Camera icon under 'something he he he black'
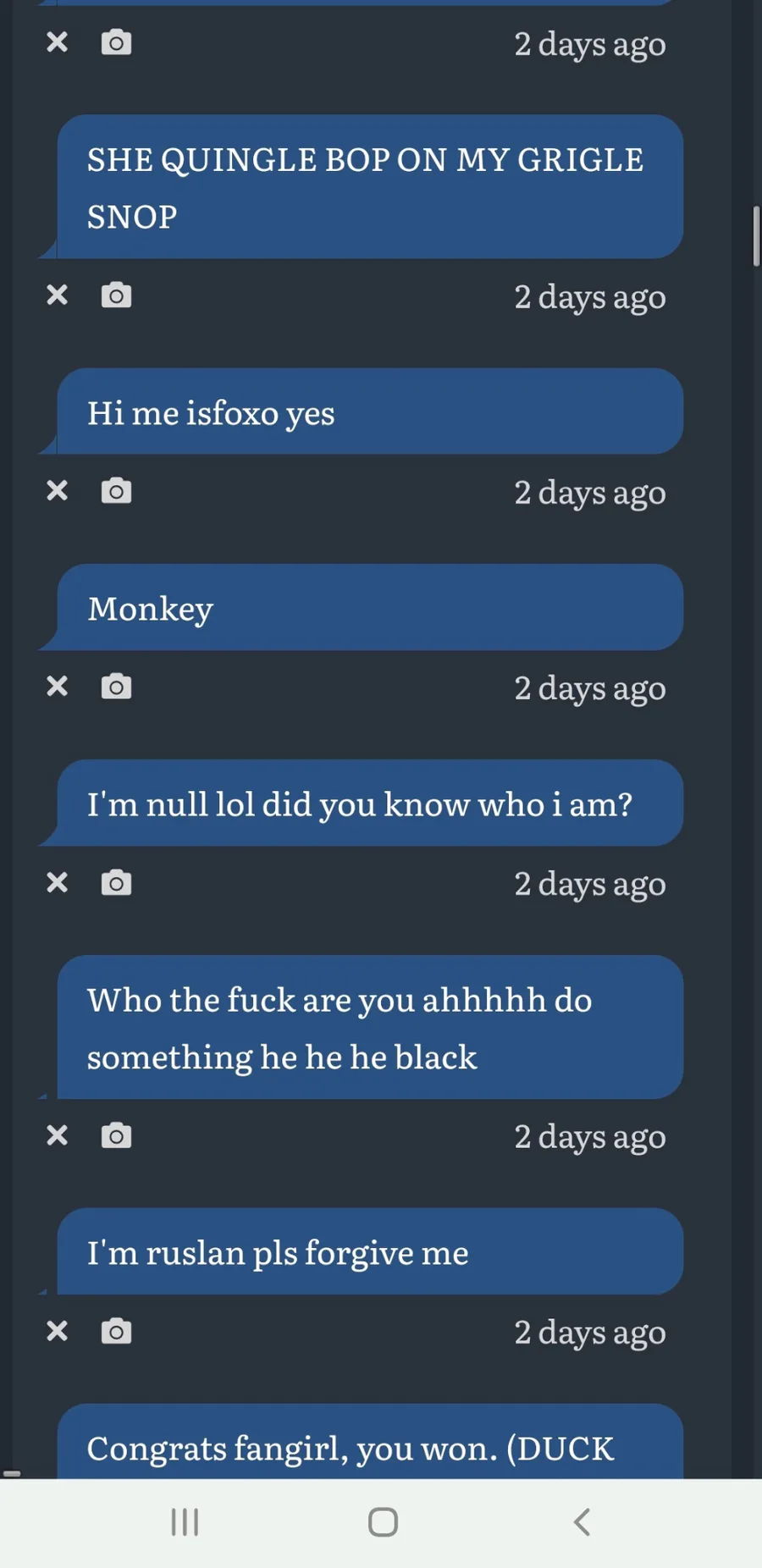762x1568 pixels. (116, 1135)
